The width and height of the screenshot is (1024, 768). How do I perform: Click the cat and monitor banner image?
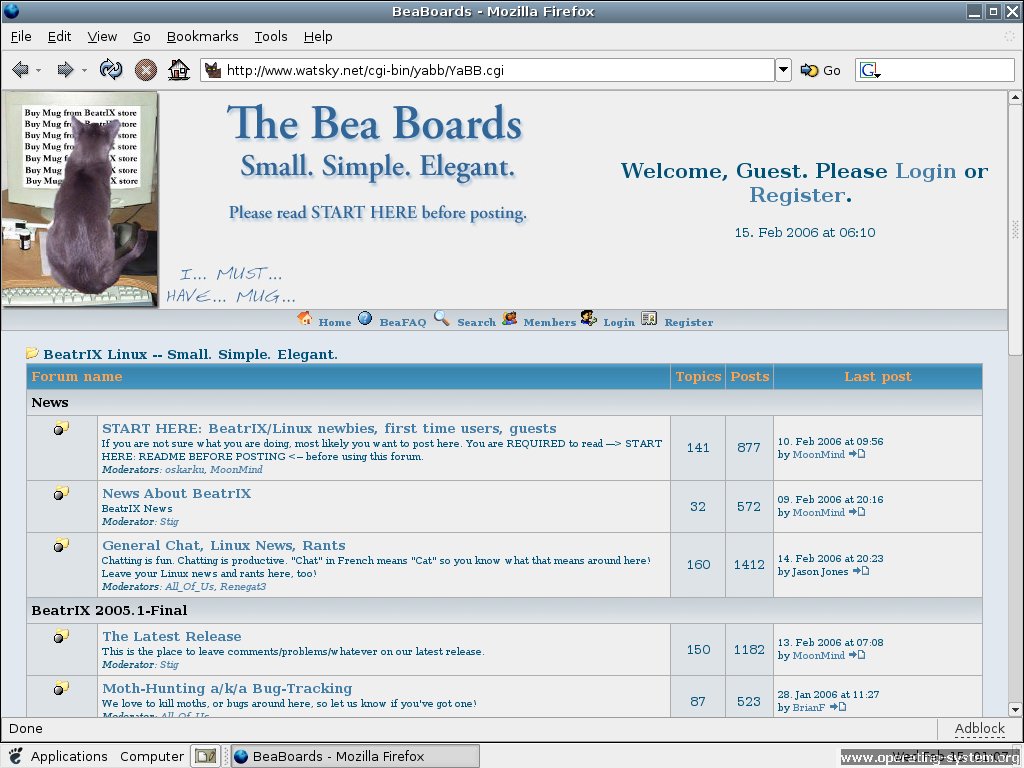[x=80, y=199]
